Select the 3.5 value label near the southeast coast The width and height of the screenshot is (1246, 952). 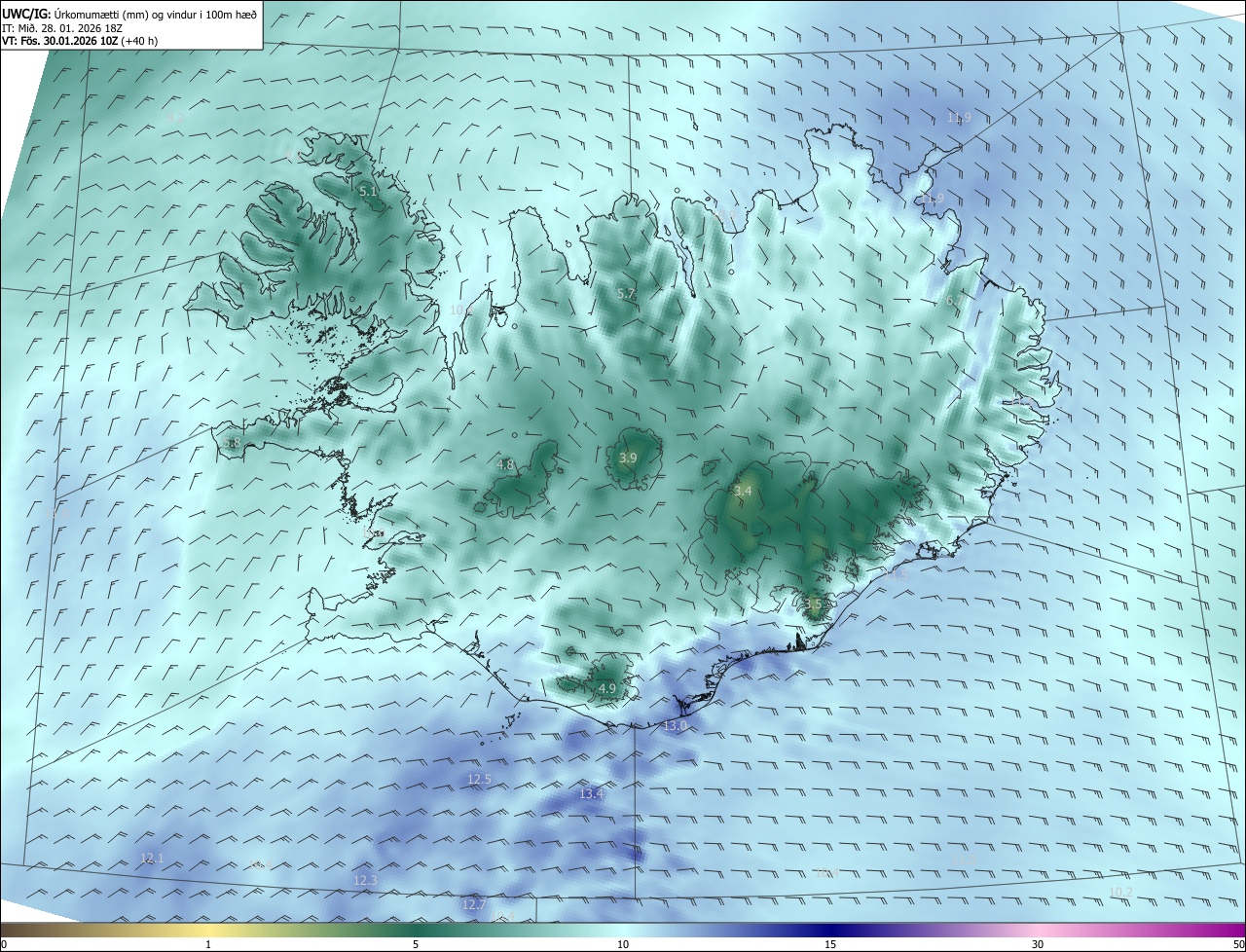pyautogui.click(x=813, y=604)
